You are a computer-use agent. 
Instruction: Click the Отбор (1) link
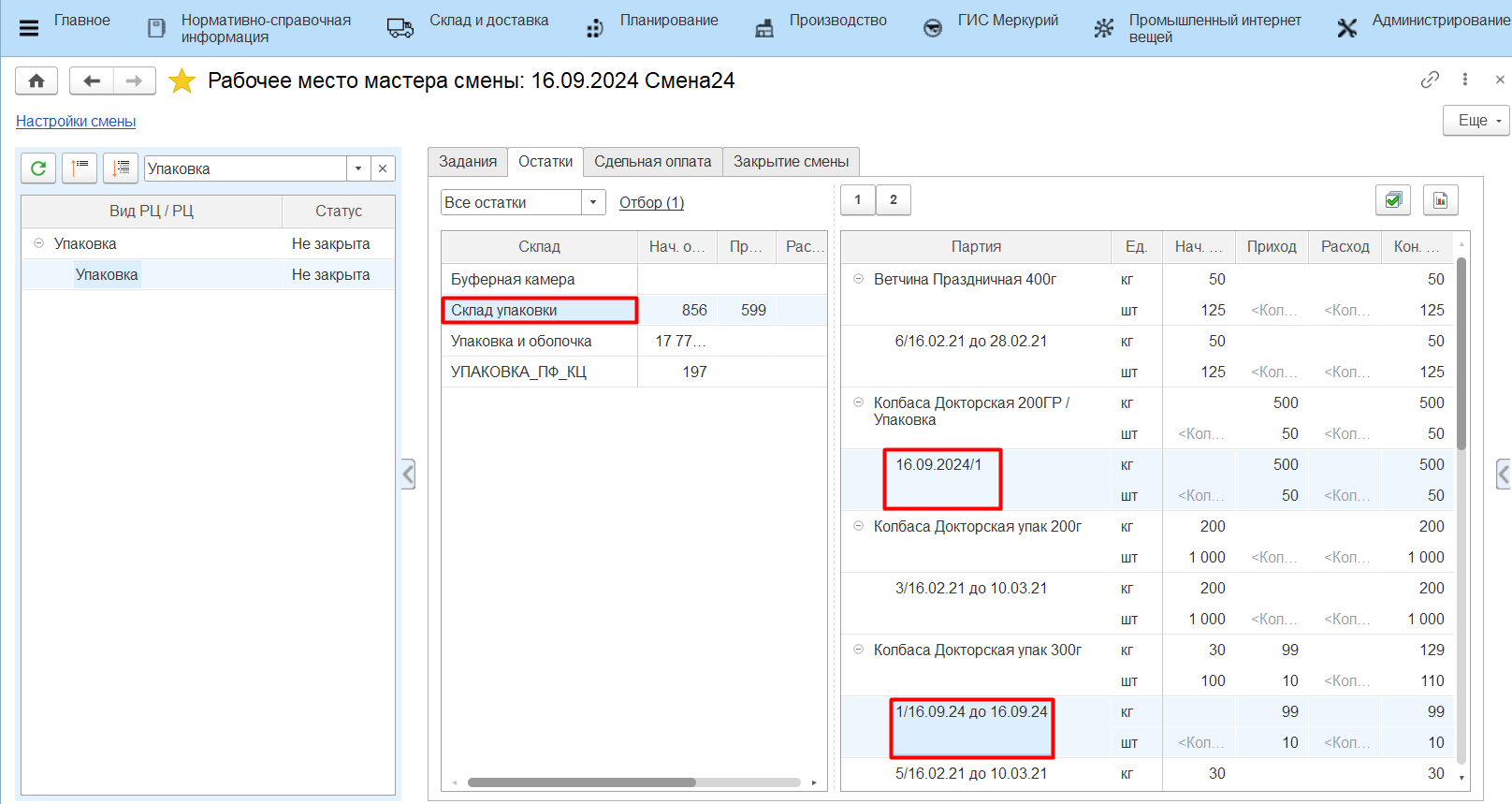[x=651, y=203]
